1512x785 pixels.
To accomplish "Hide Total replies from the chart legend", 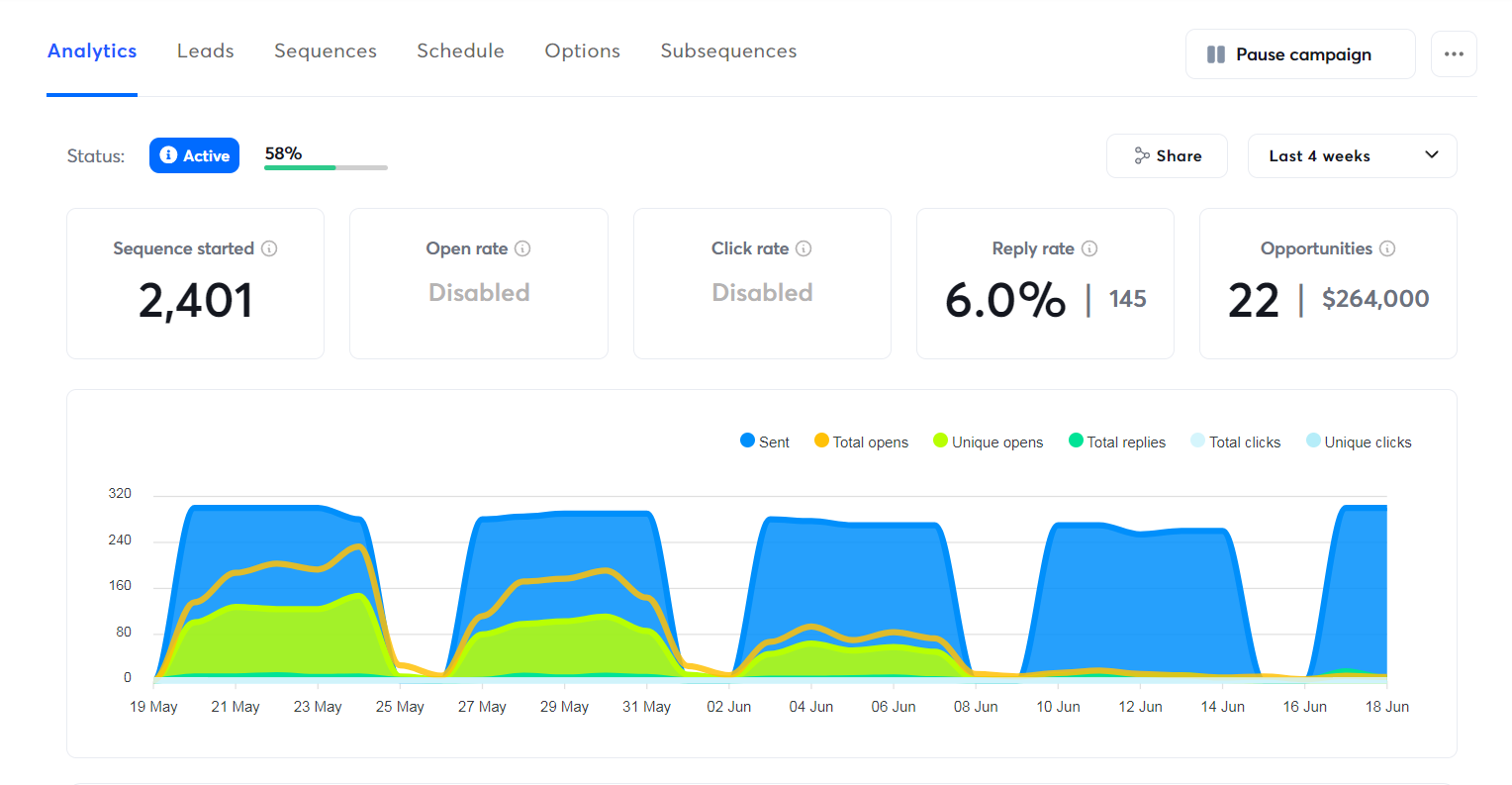I will click(x=1116, y=442).
